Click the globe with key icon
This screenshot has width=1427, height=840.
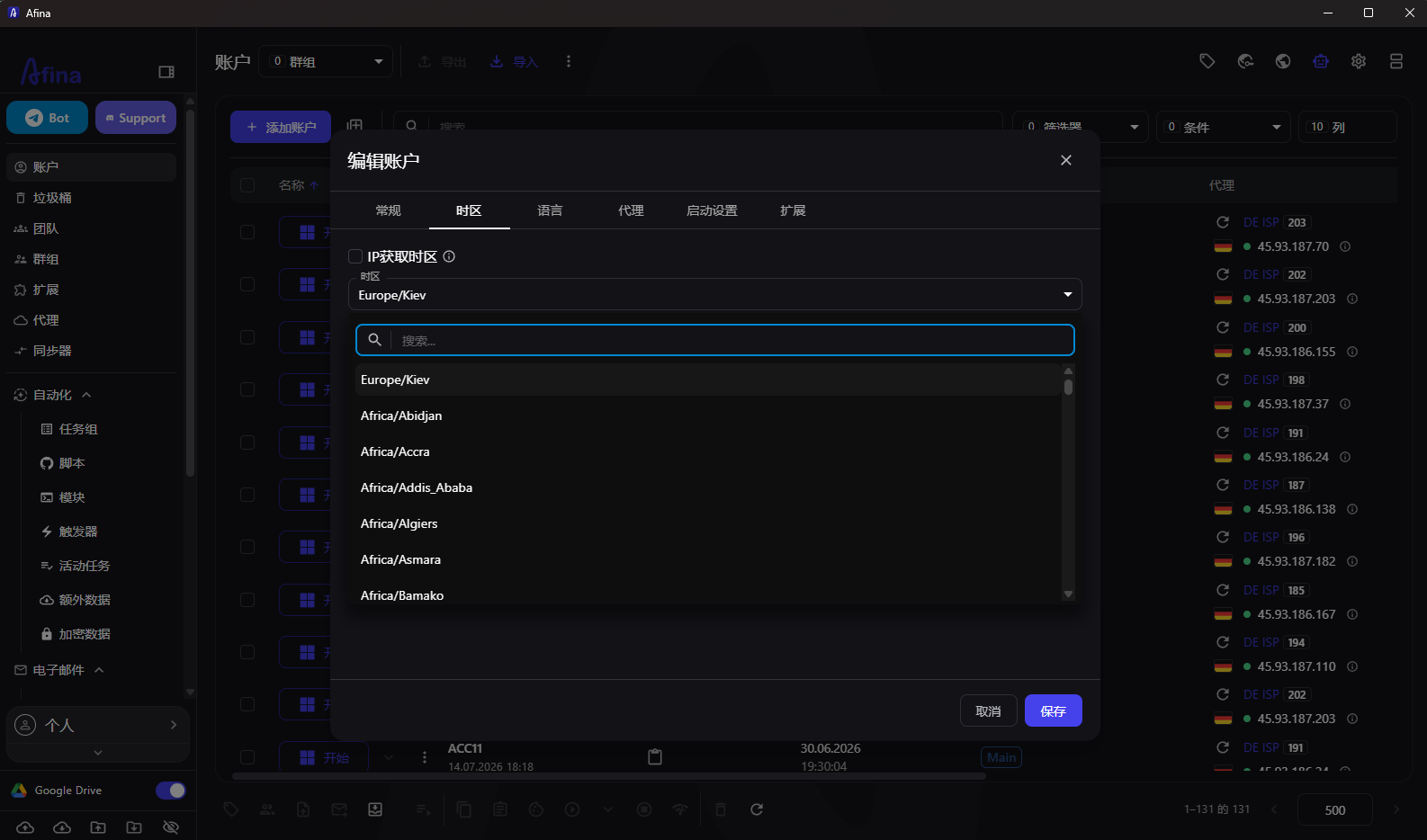[1245, 61]
